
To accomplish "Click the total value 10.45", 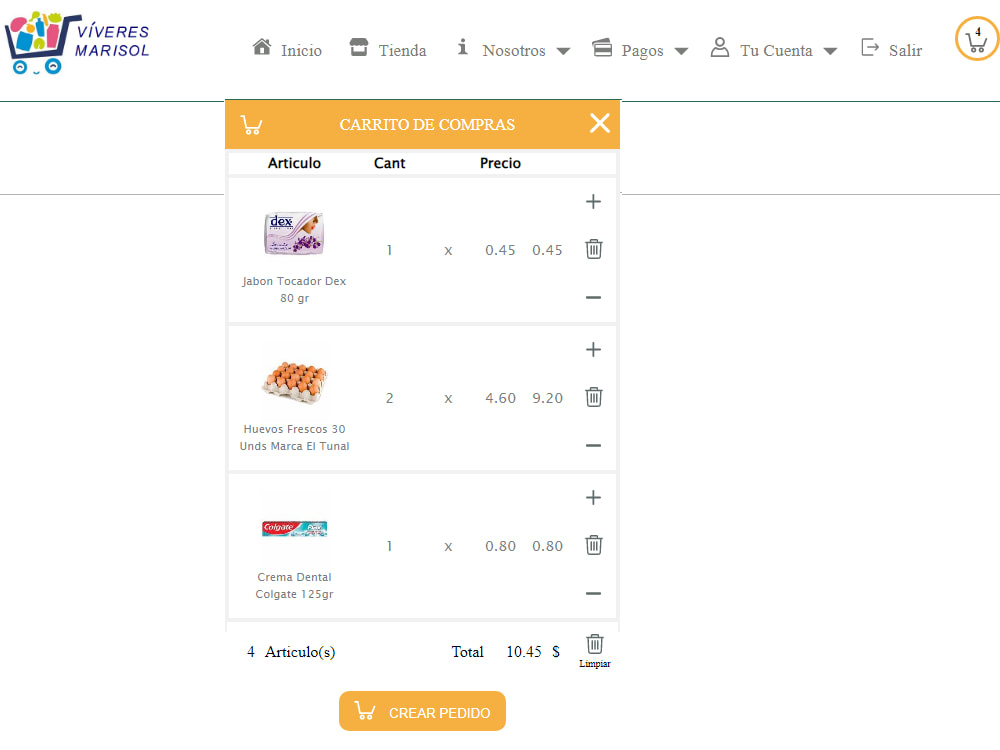I will click(524, 652).
